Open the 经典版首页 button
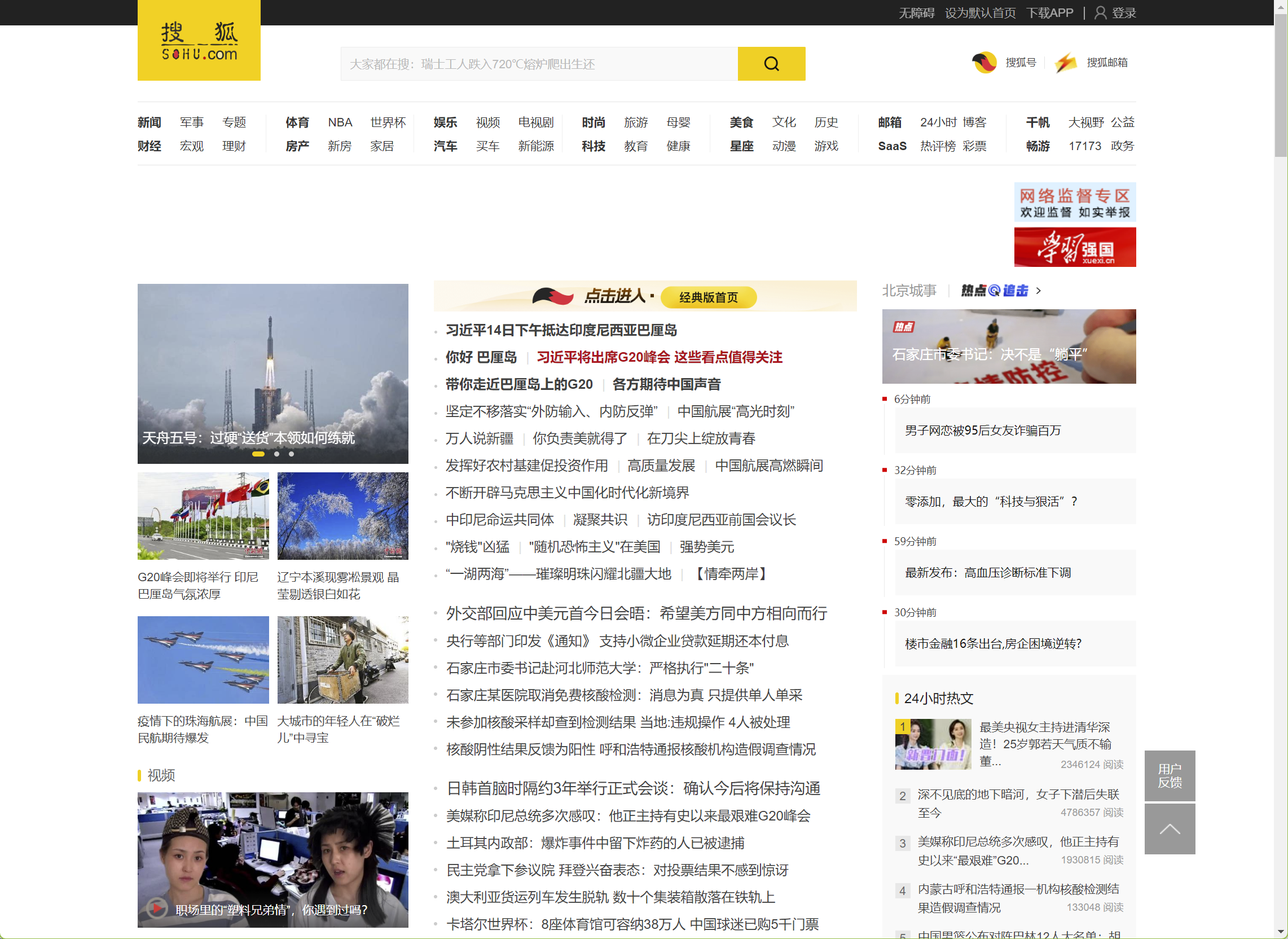Screen dimensions: 1288x939 709,297
